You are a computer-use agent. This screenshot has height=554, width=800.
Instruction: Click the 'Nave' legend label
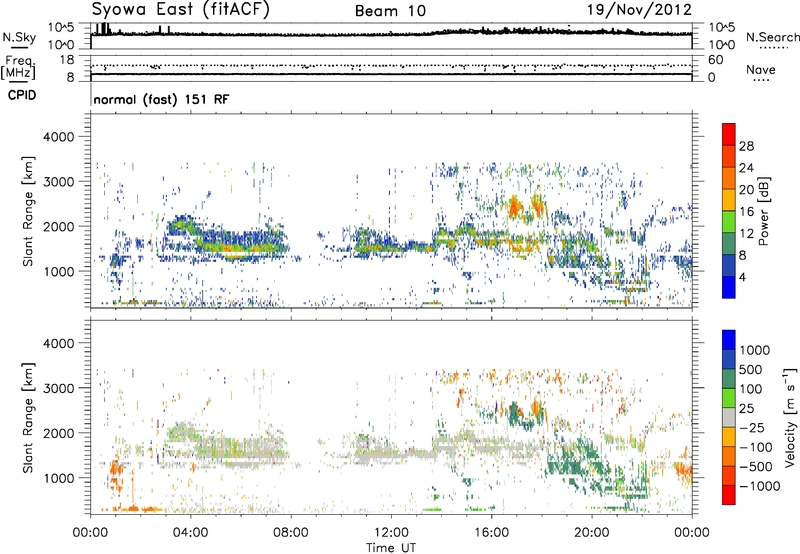[760, 70]
